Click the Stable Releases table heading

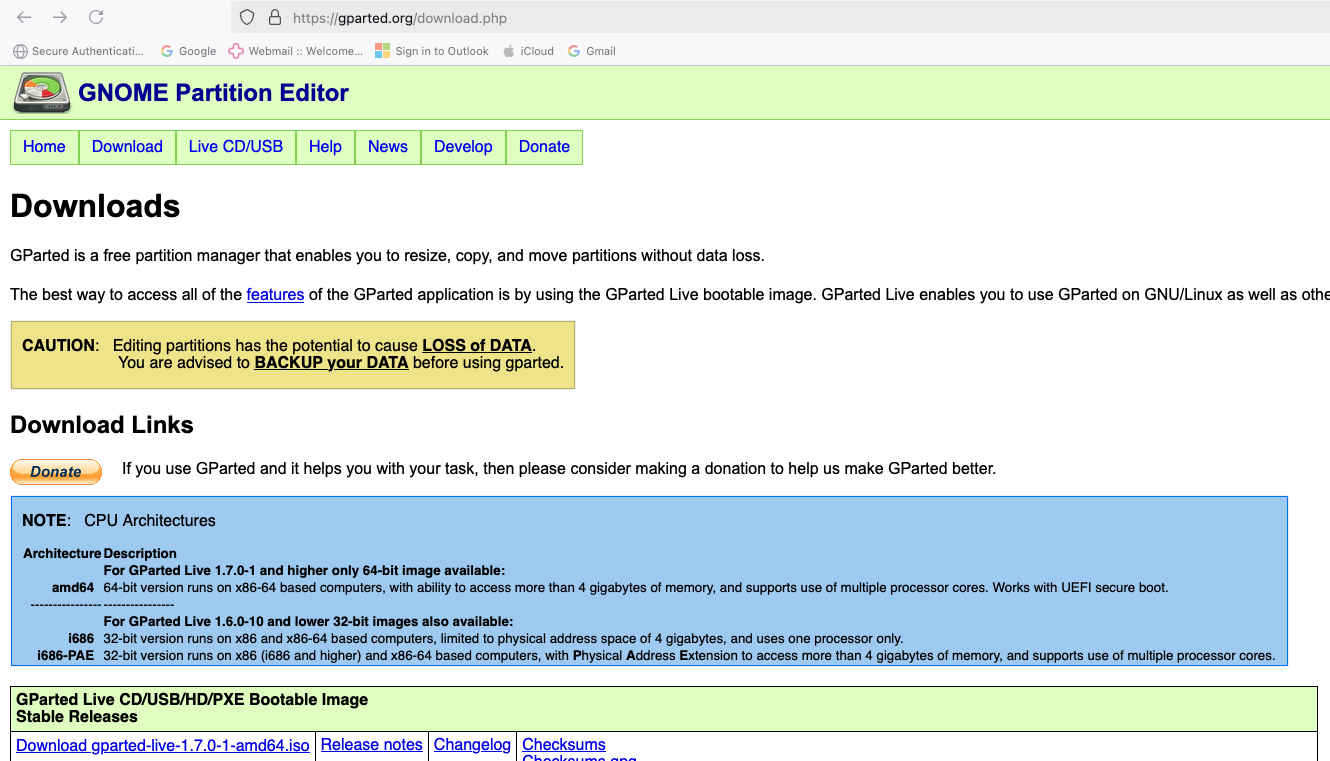click(77, 717)
